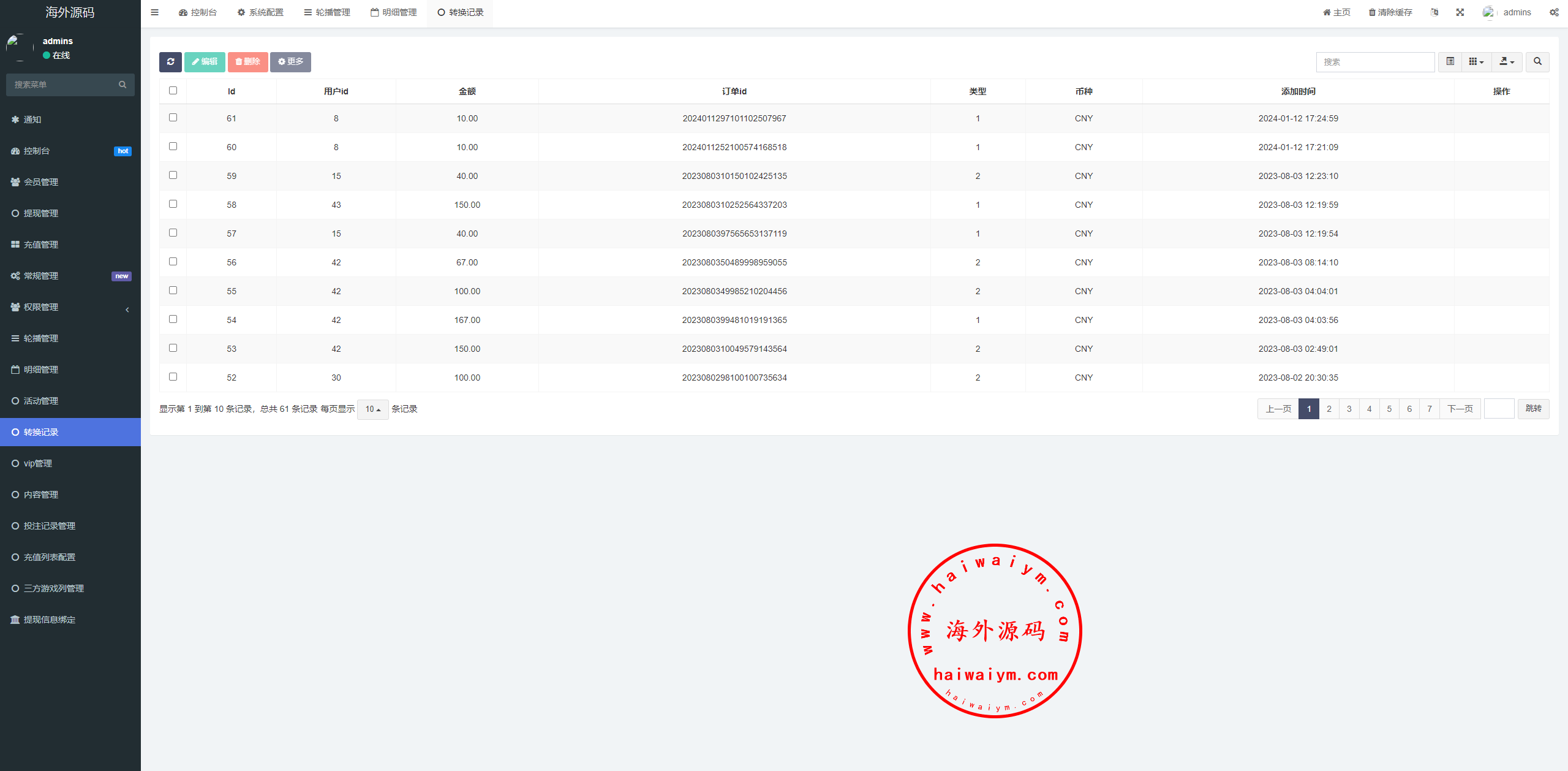Open the top-right settings gears icon

point(1554,12)
